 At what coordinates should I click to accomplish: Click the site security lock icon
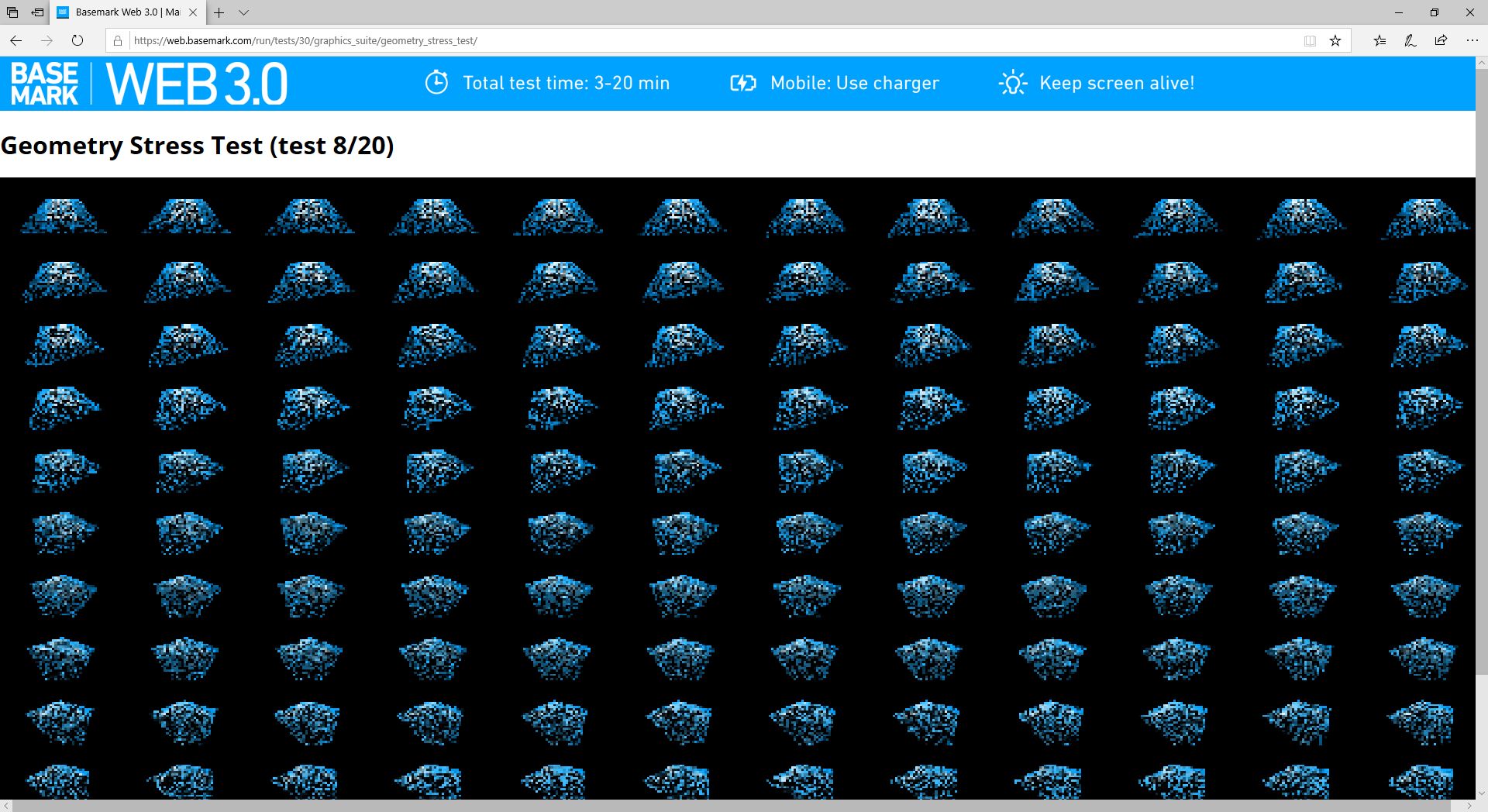(117, 40)
